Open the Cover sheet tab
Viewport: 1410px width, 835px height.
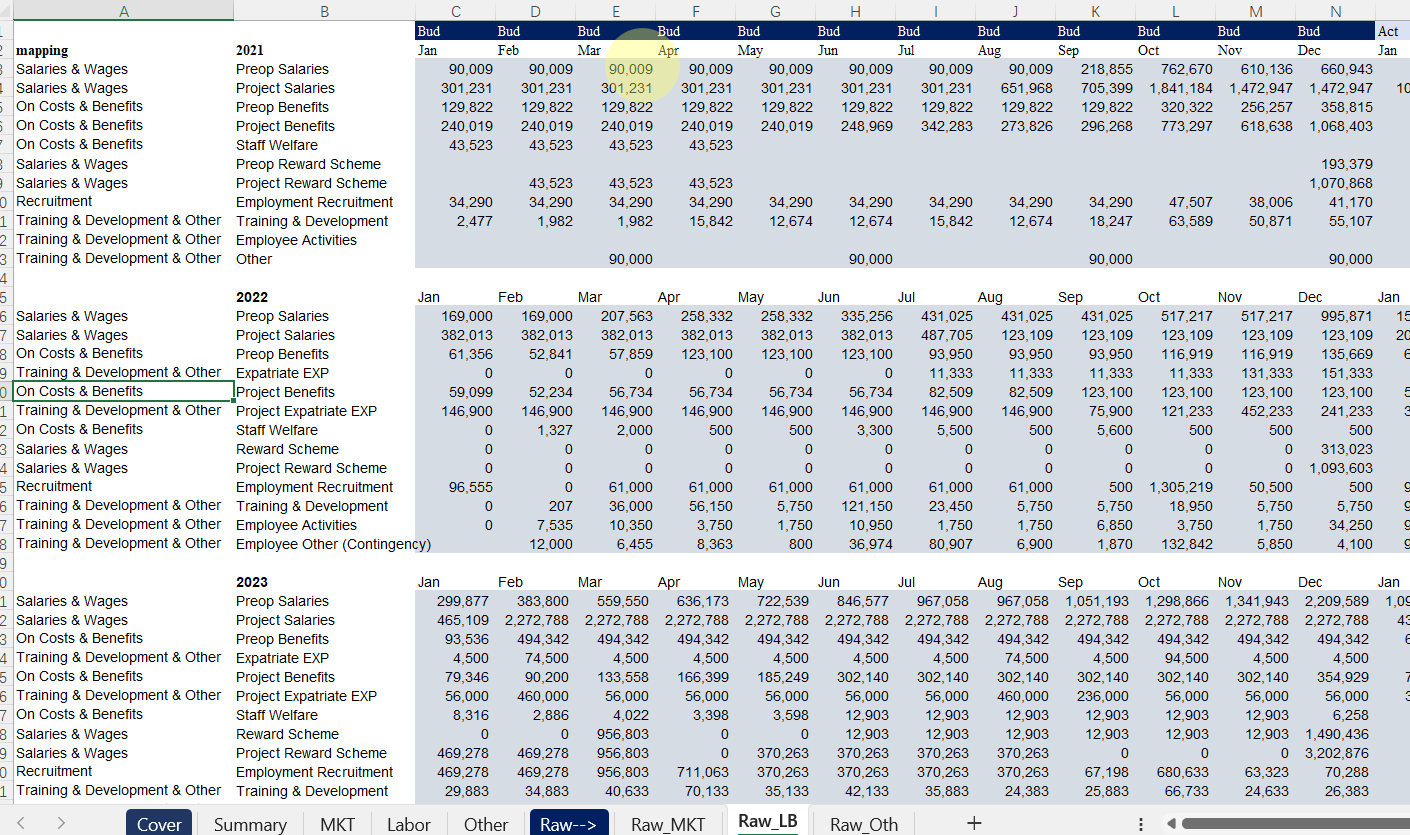[x=159, y=824]
